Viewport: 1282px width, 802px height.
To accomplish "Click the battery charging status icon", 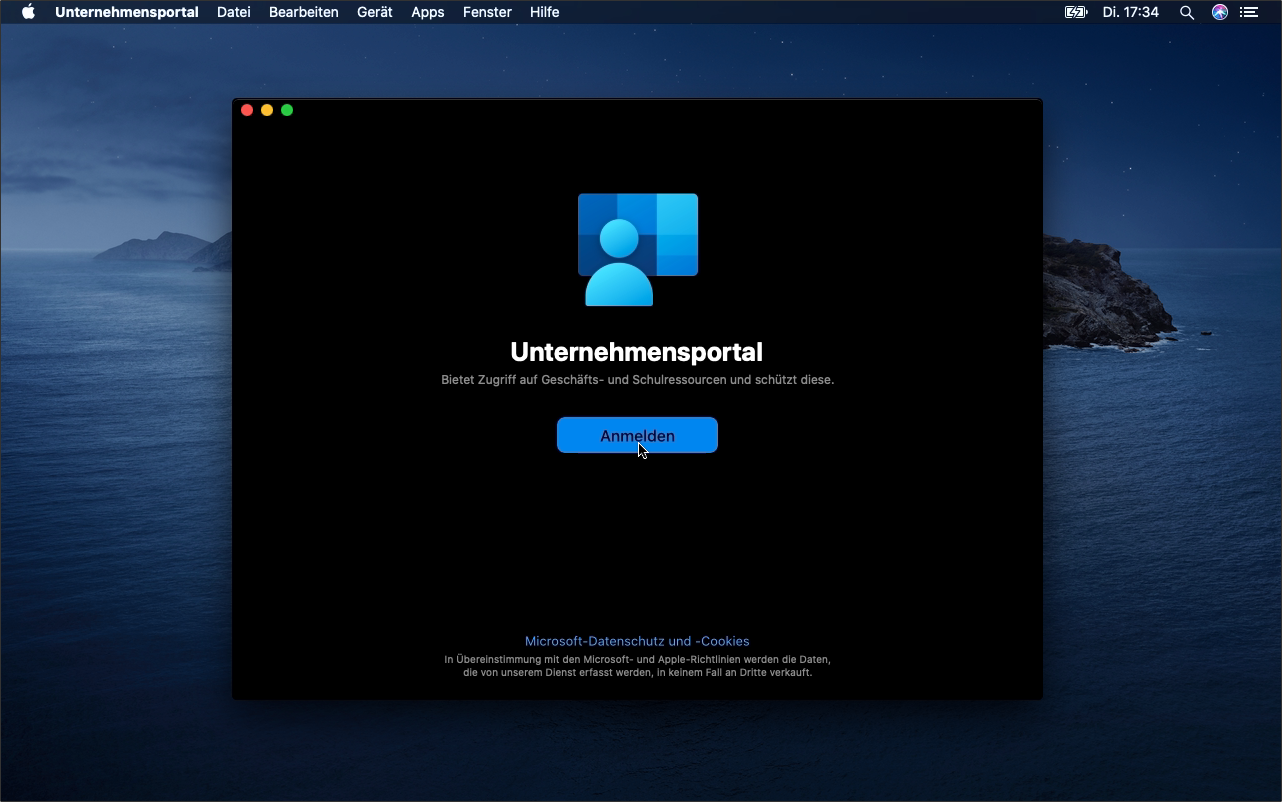I will coord(1075,12).
